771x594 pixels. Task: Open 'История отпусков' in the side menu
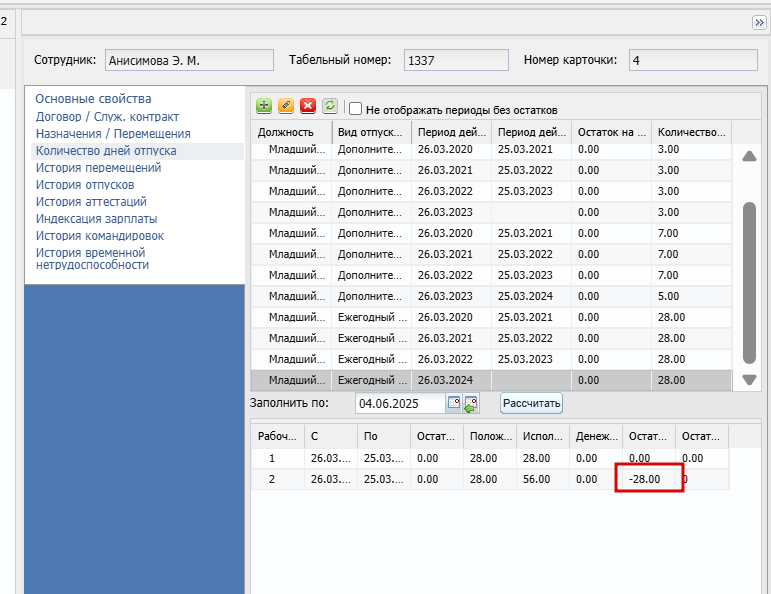click(85, 185)
